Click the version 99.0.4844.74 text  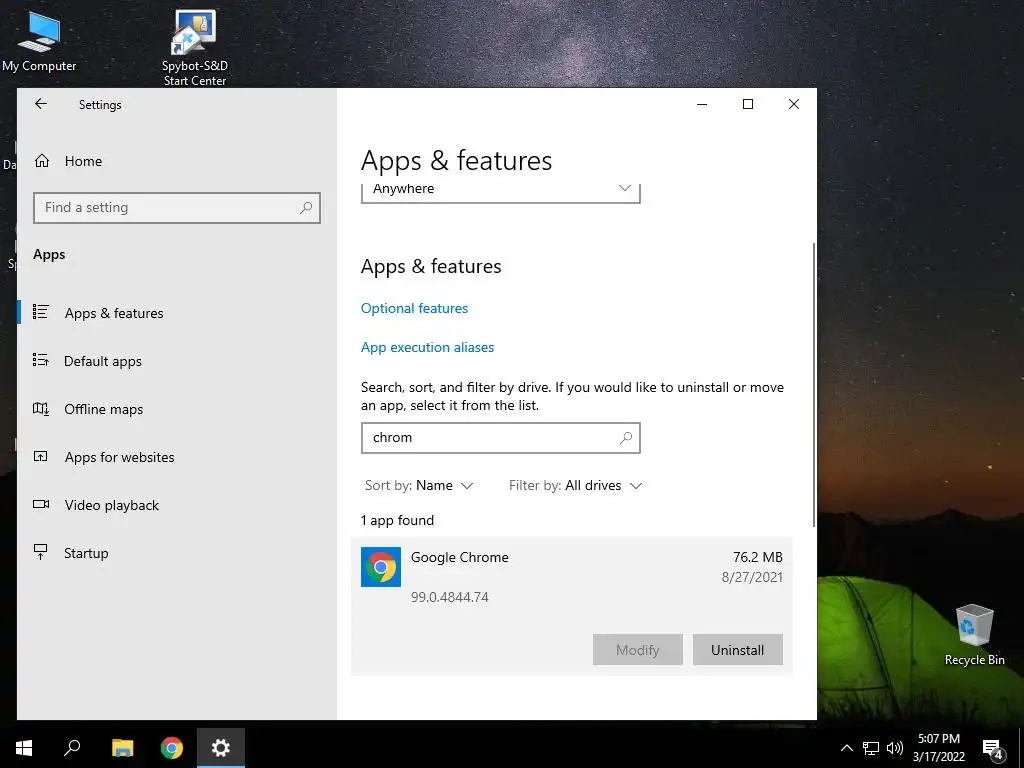pos(449,597)
